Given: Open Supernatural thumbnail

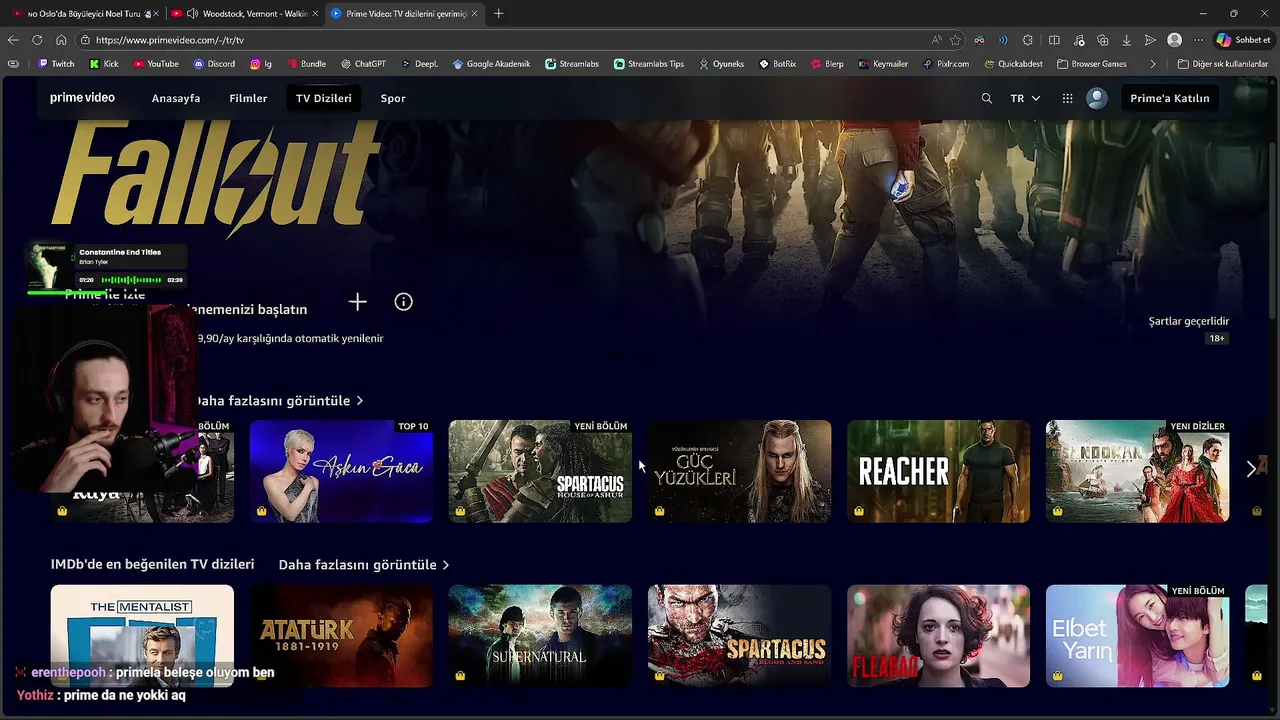Looking at the screenshot, I should pyautogui.click(x=540, y=636).
